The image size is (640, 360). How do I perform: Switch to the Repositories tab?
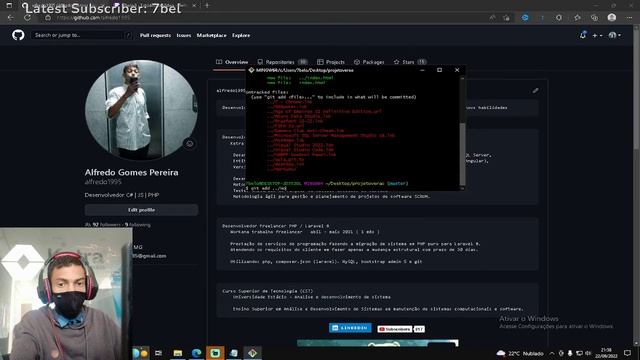pyautogui.click(x=282, y=62)
